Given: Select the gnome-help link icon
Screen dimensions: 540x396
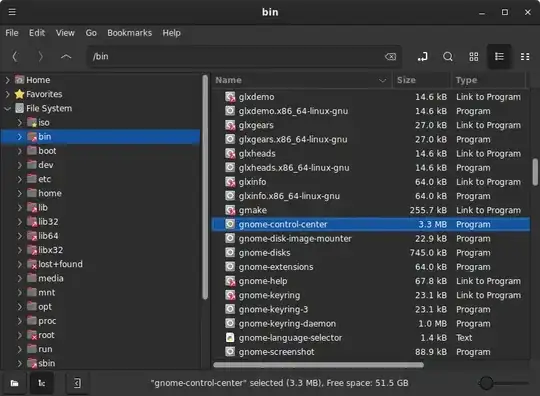Looking at the screenshot, I should [x=230, y=281].
